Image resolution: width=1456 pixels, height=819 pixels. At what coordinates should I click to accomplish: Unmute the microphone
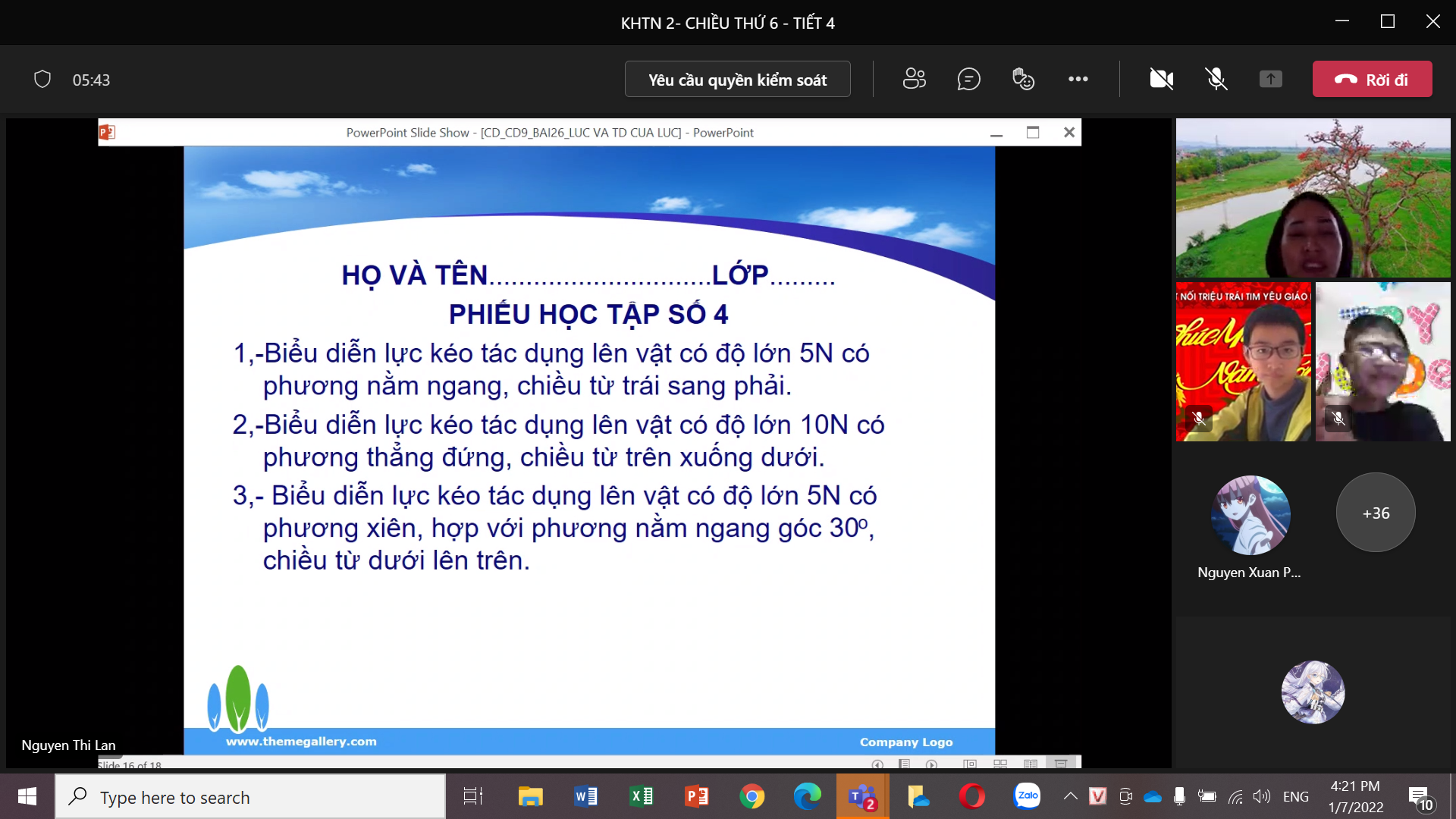[x=1216, y=79]
